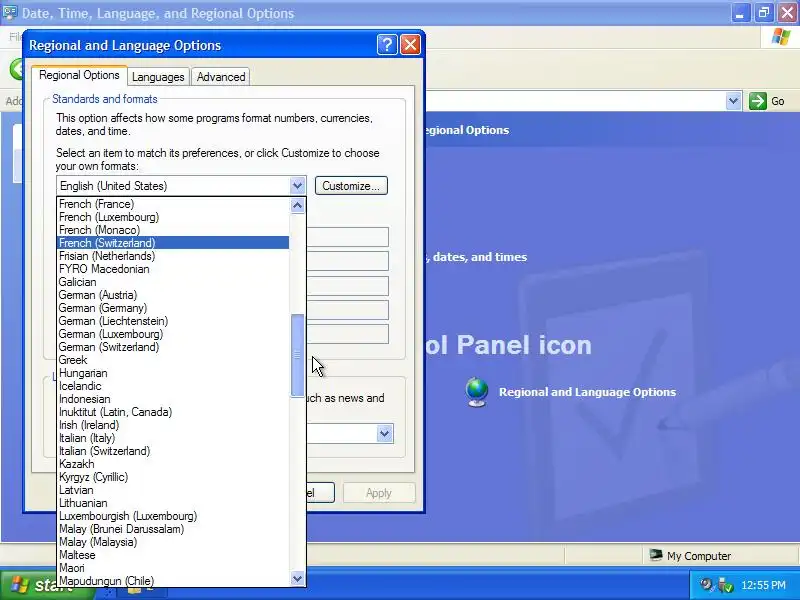
Task: Click the taskbar clock showing 12:55 PM
Action: (x=763, y=585)
